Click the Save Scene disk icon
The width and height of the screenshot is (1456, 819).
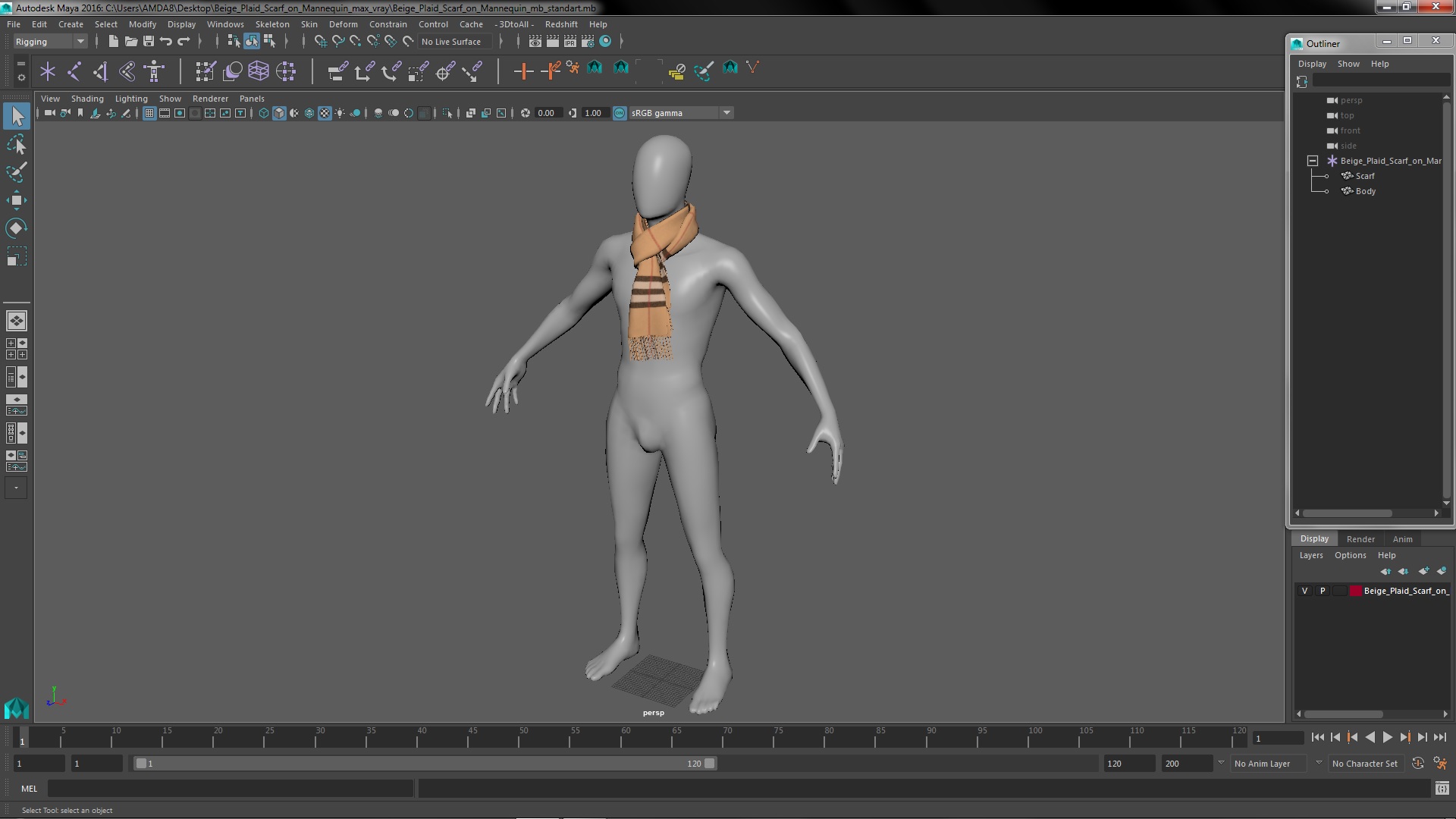[x=149, y=41]
